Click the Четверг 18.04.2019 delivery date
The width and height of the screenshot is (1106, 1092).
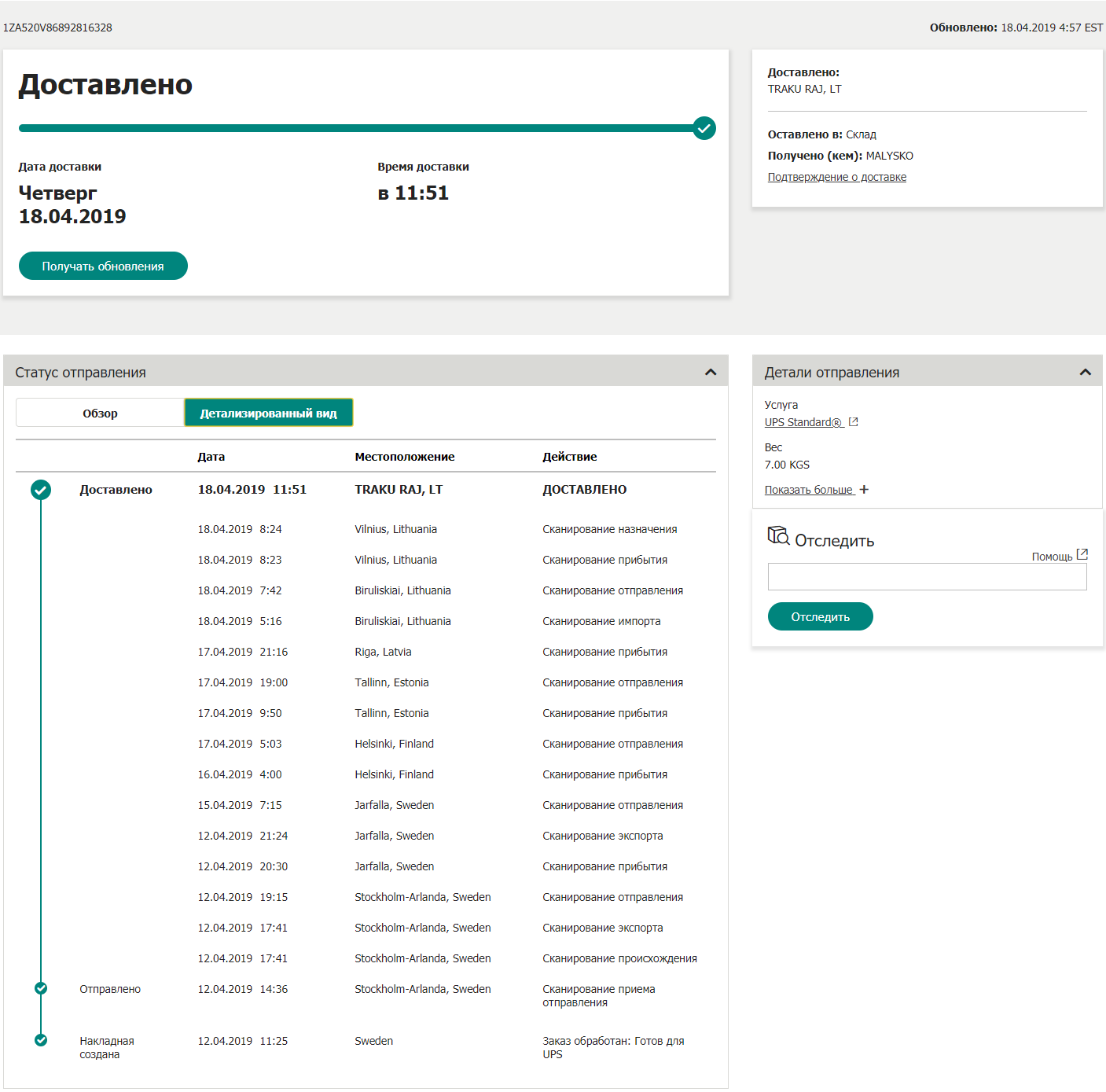[x=72, y=204]
